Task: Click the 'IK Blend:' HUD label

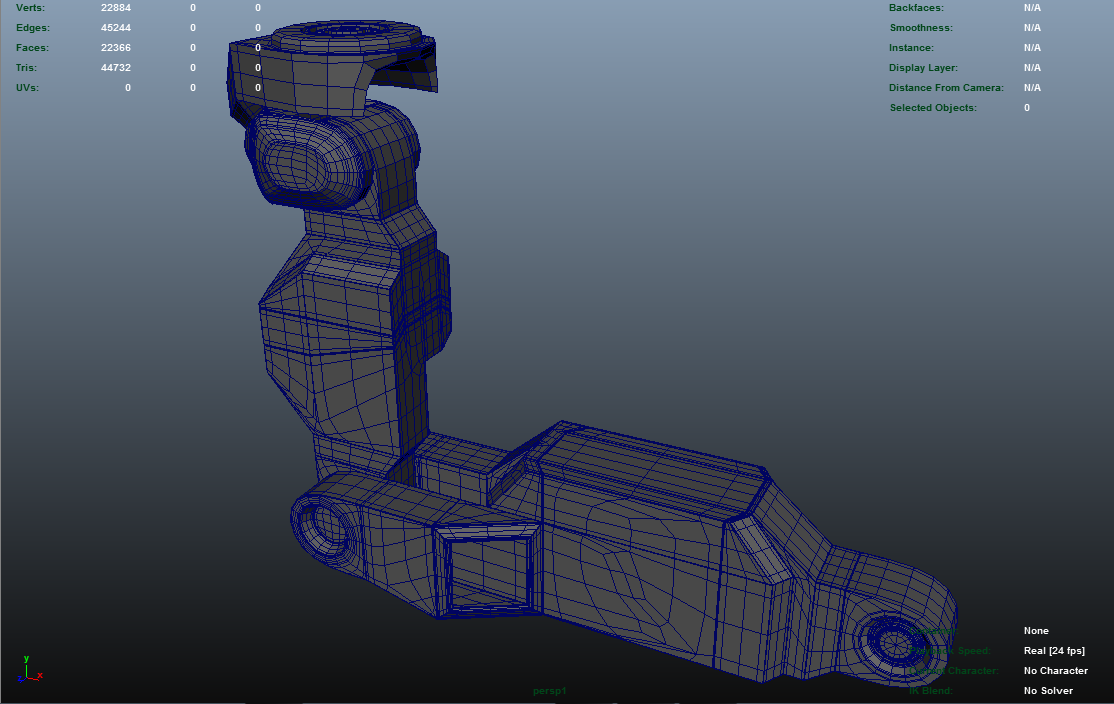Action: click(x=931, y=691)
